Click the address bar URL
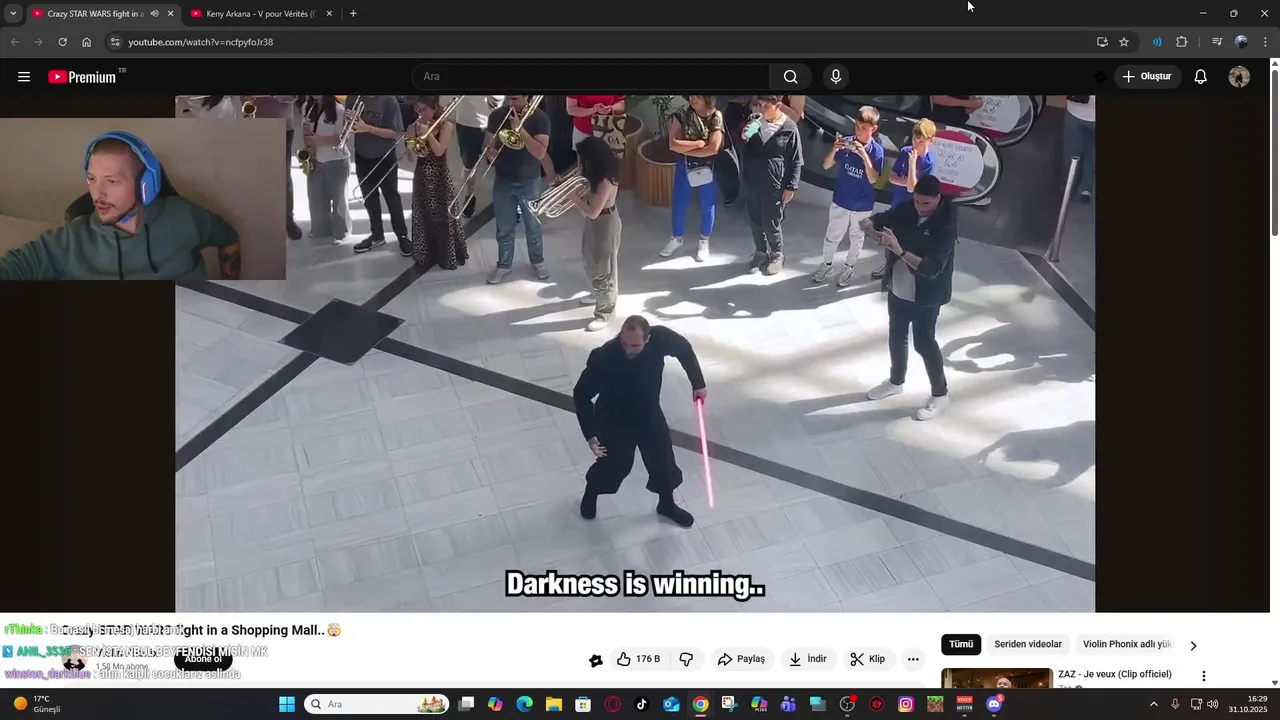The width and height of the screenshot is (1280, 720). click(x=201, y=42)
